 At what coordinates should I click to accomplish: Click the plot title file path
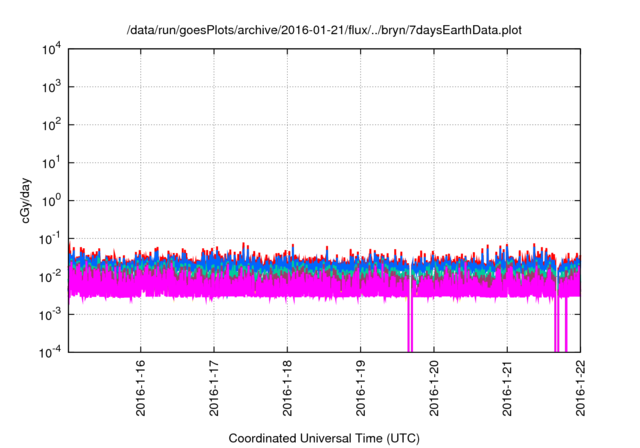pos(324,30)
